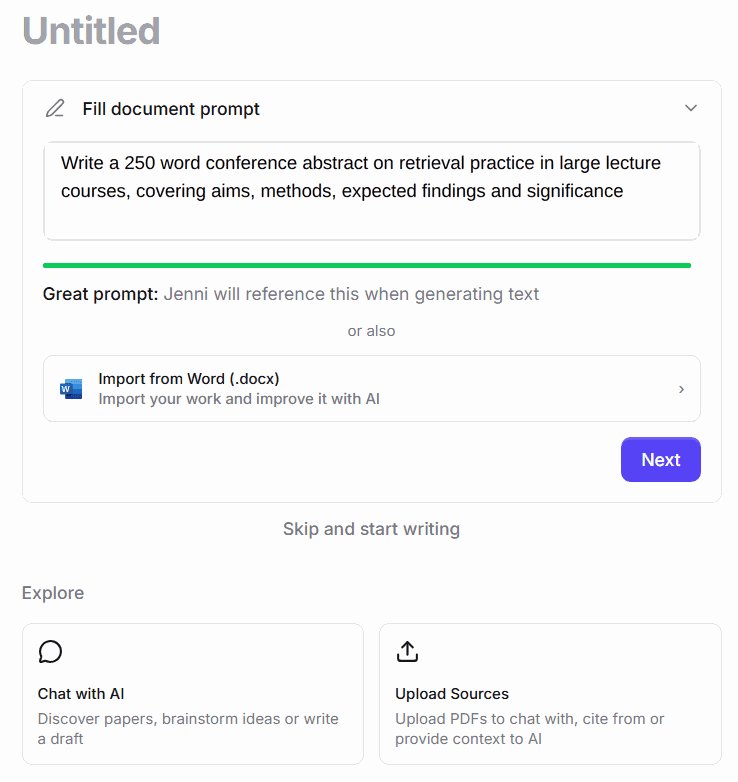Viewport: 738px width, 782px height.
Task: Click the upload arrow icon
Action: pos(407,651)
